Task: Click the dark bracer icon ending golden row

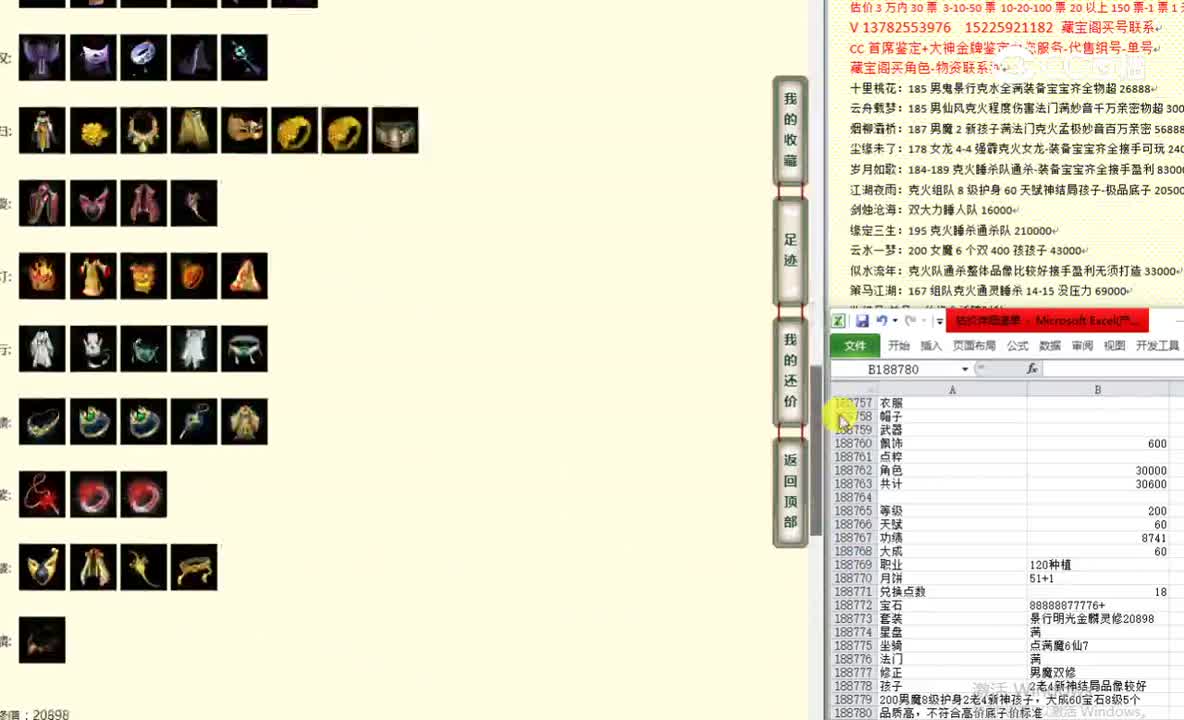Action: 395,131
